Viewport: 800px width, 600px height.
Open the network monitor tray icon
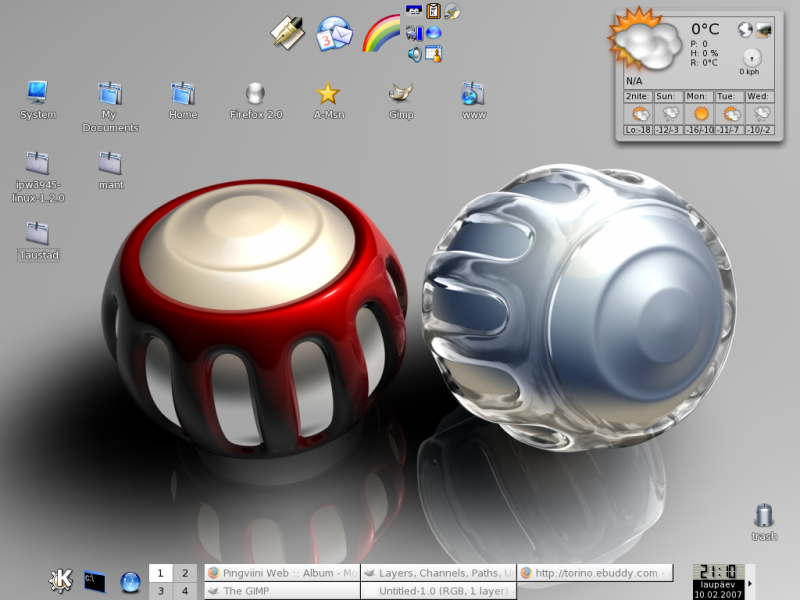[x=414, y=33]
